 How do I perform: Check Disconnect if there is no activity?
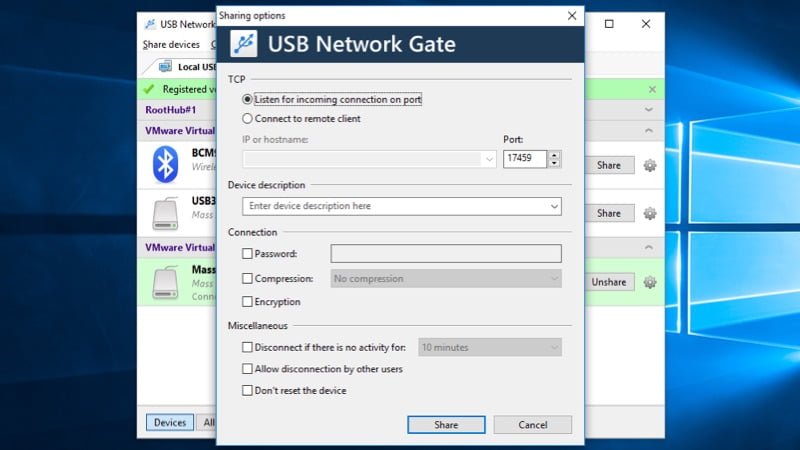coord(247,347)
